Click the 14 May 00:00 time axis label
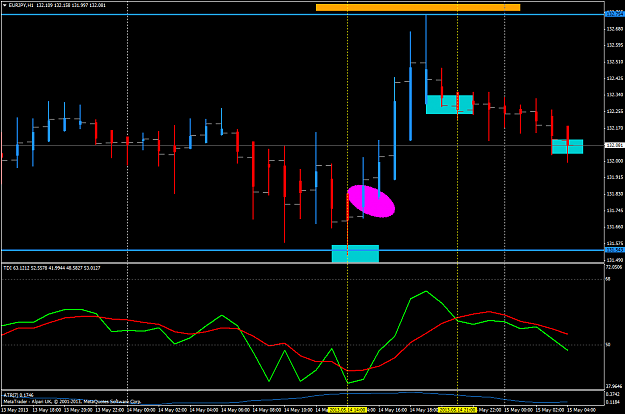Image resolution: width=625 pixels, height=414 pixels. point(141,410)
